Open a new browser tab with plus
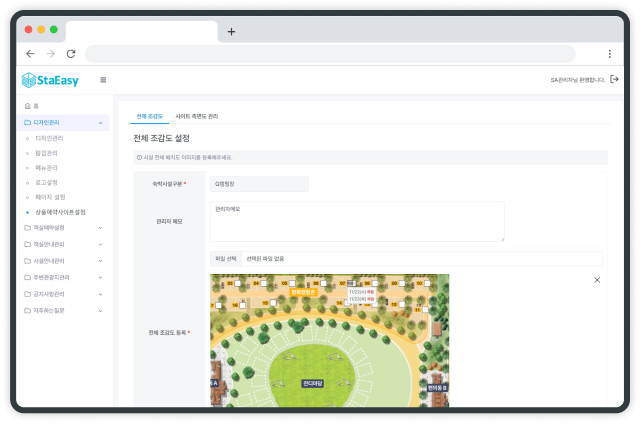Screen dimensions: 640x424 click(231, 31)
